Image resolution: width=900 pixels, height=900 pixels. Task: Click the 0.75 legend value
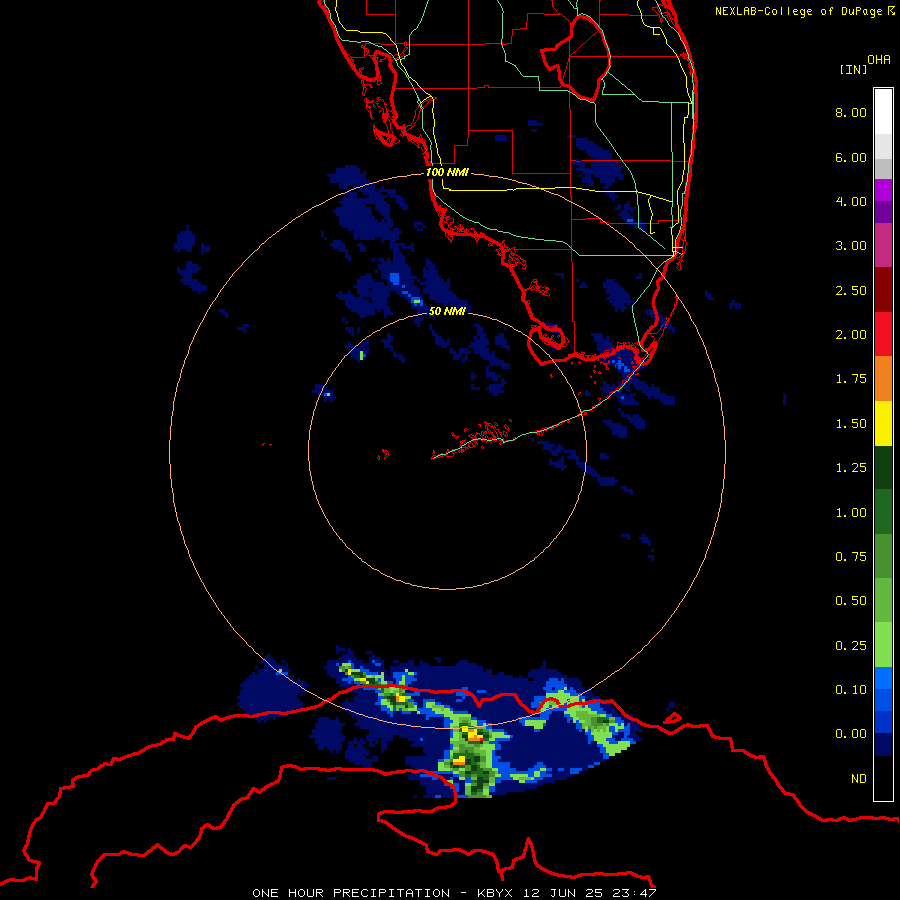[851, 557]
